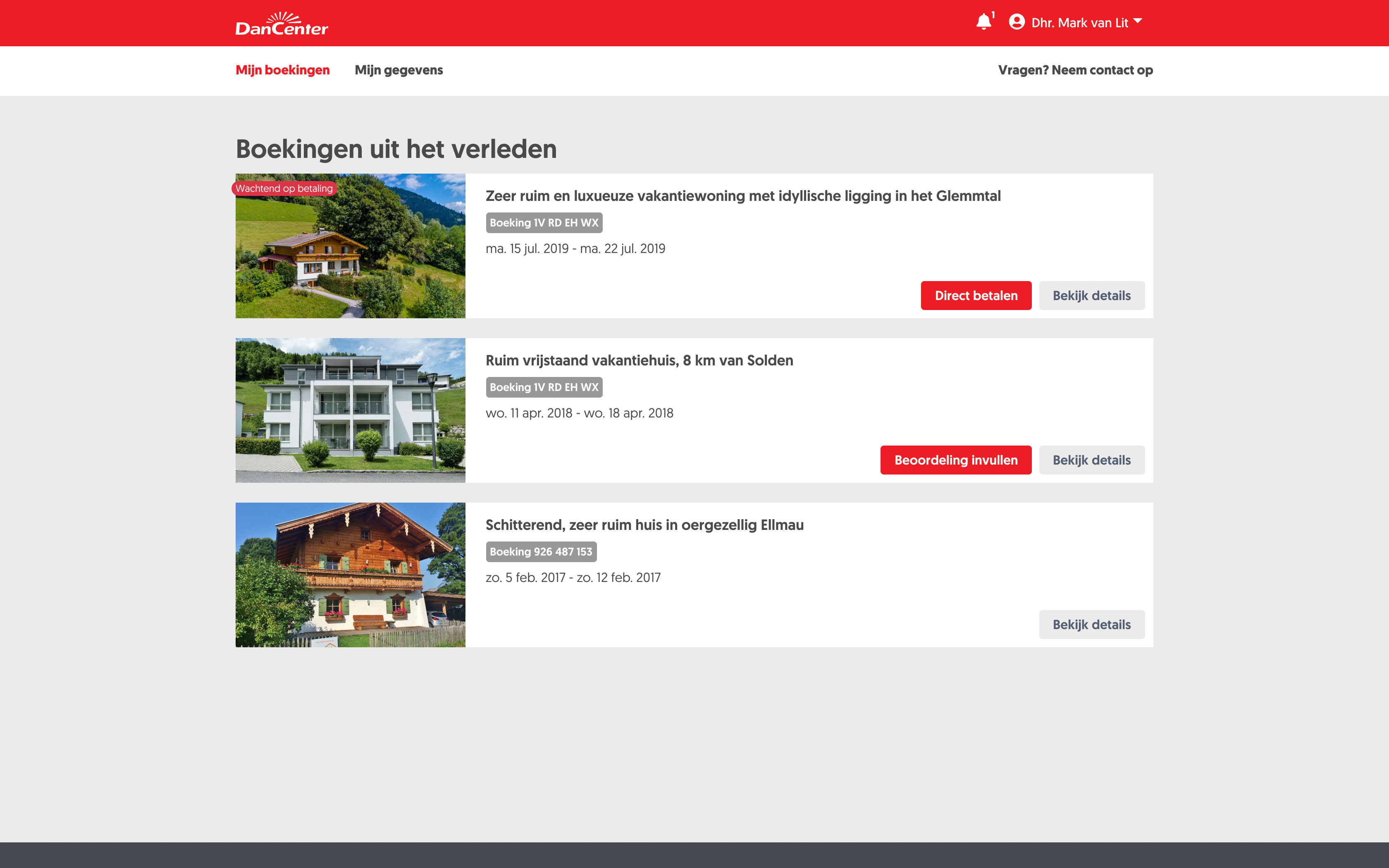Click the DanCenter logo
The width and height of the screenshot is (1389, 868).
(x=281, y=24)
